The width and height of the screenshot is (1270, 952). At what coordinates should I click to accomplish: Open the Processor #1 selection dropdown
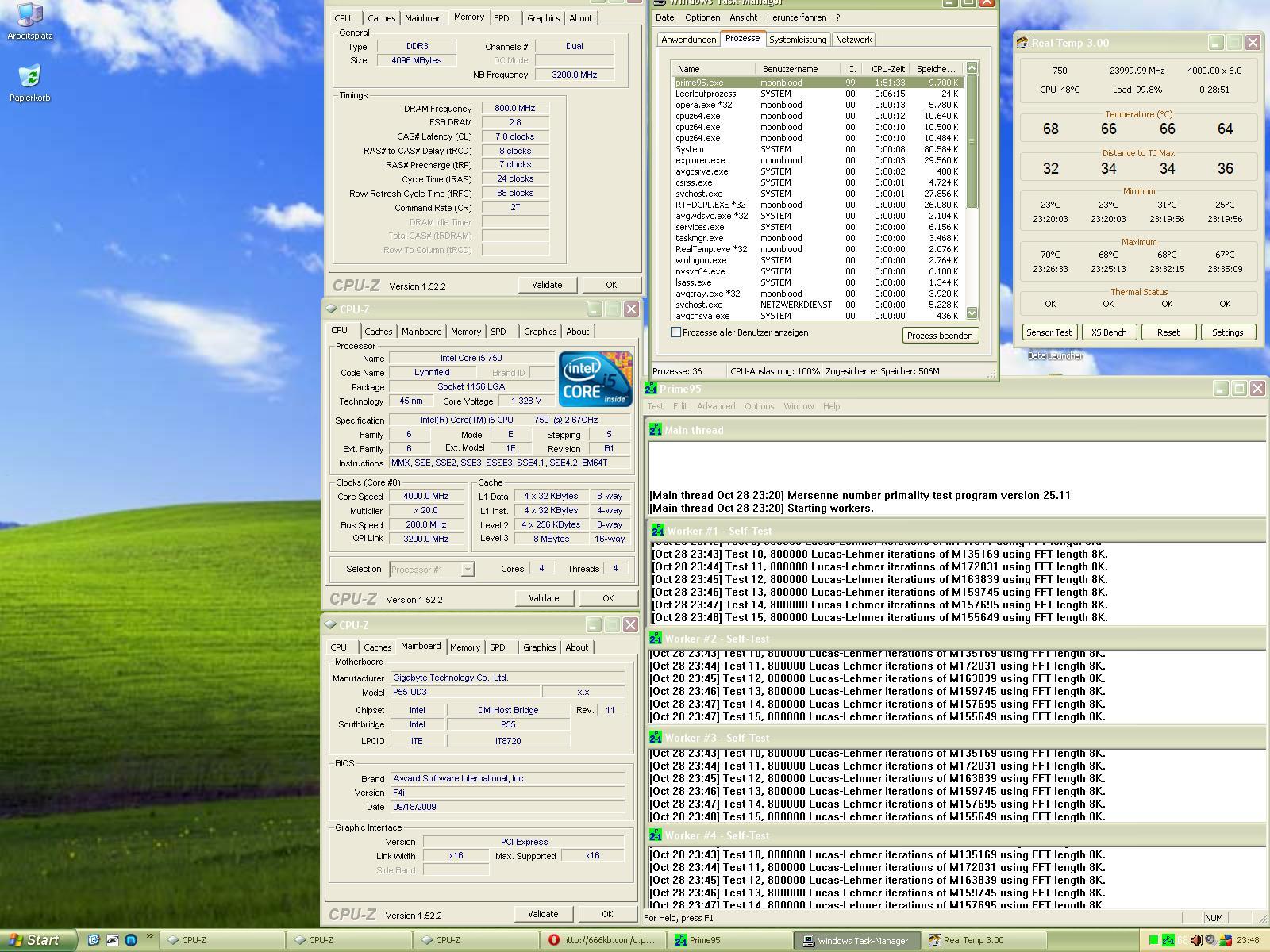[468, 570]
